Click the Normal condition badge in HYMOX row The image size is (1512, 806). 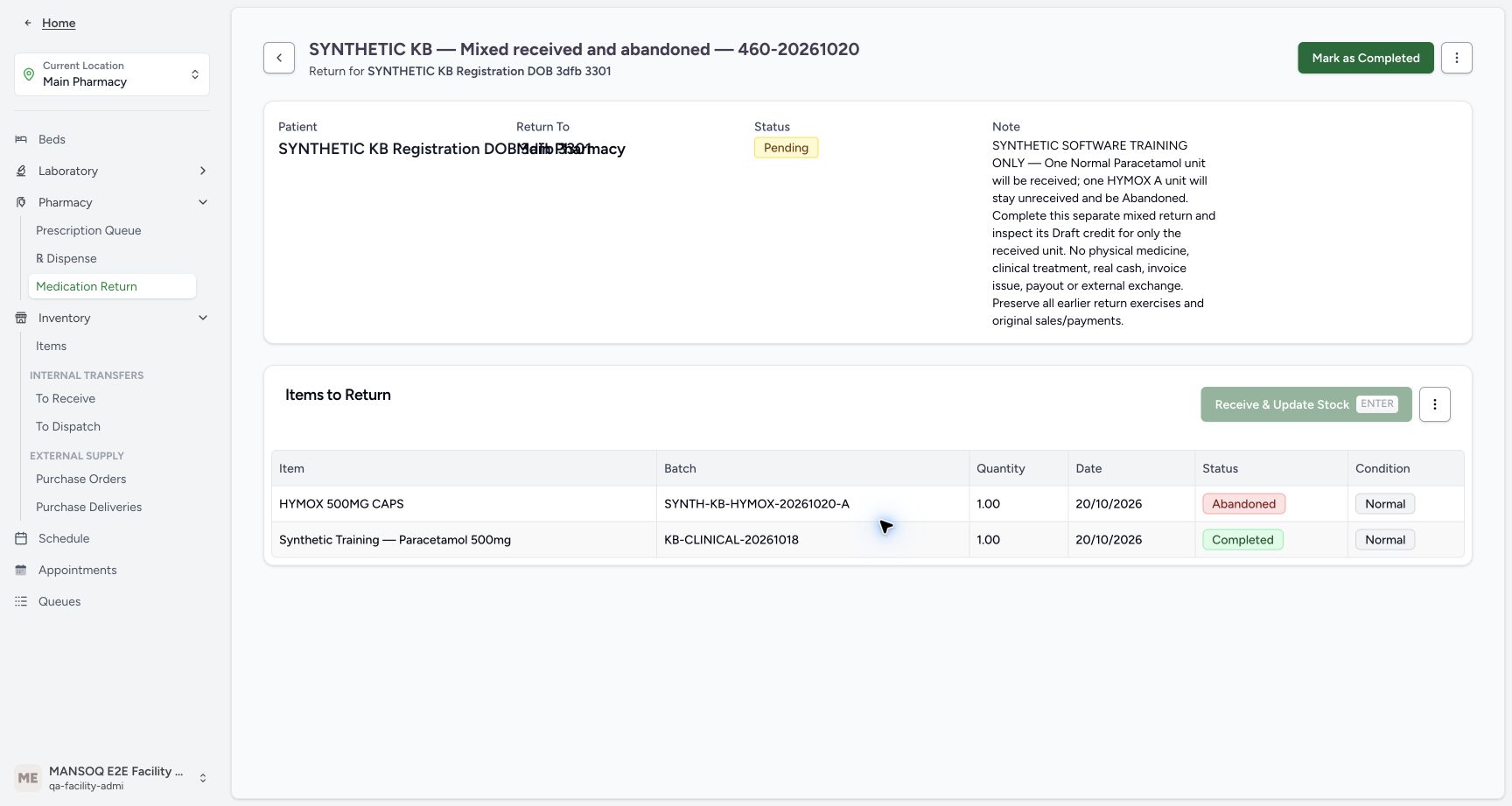[1385, 504]
